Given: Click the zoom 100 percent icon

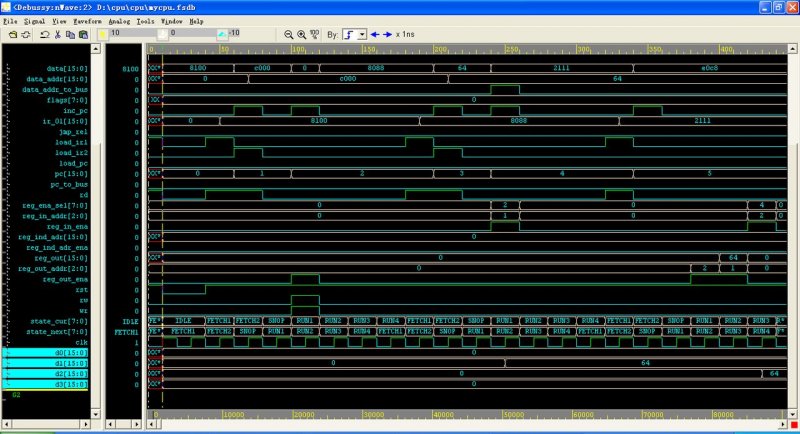Looking at the screenshot, I should point(315,35).
